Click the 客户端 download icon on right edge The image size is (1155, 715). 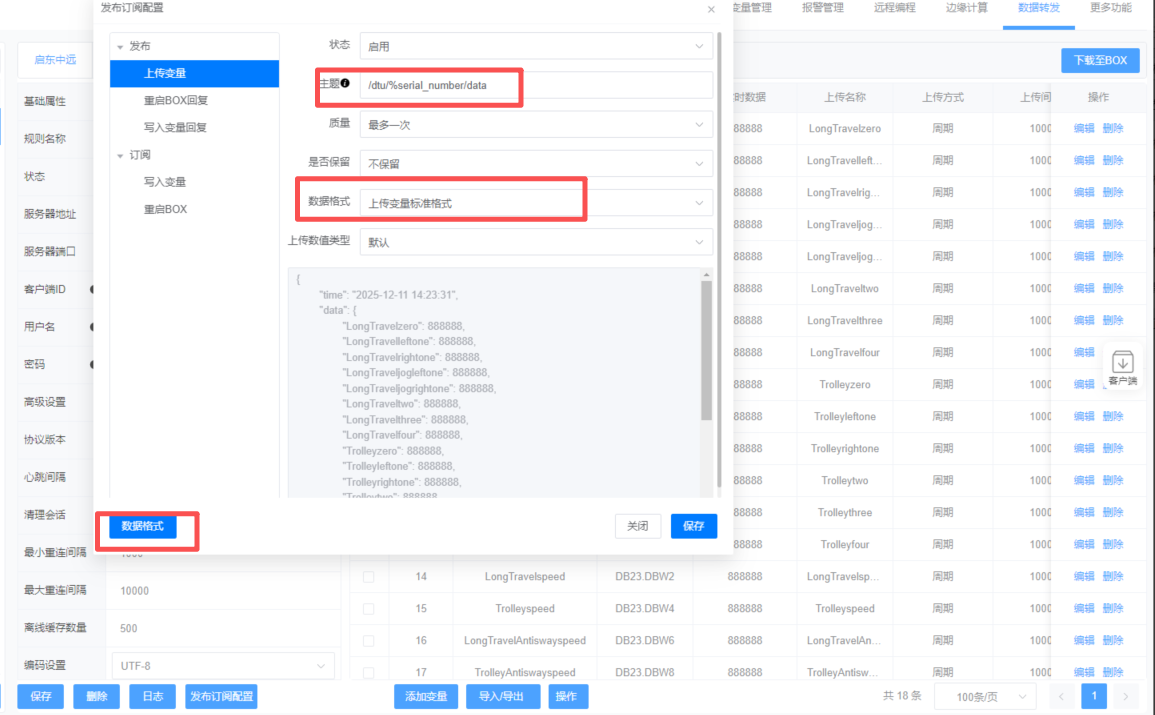[1123, 367]
